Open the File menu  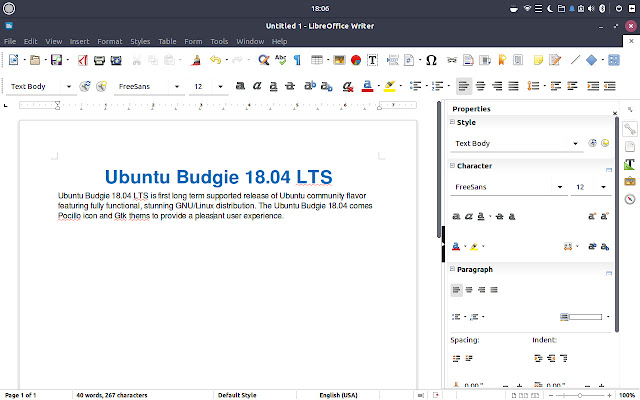click(10, 41)
